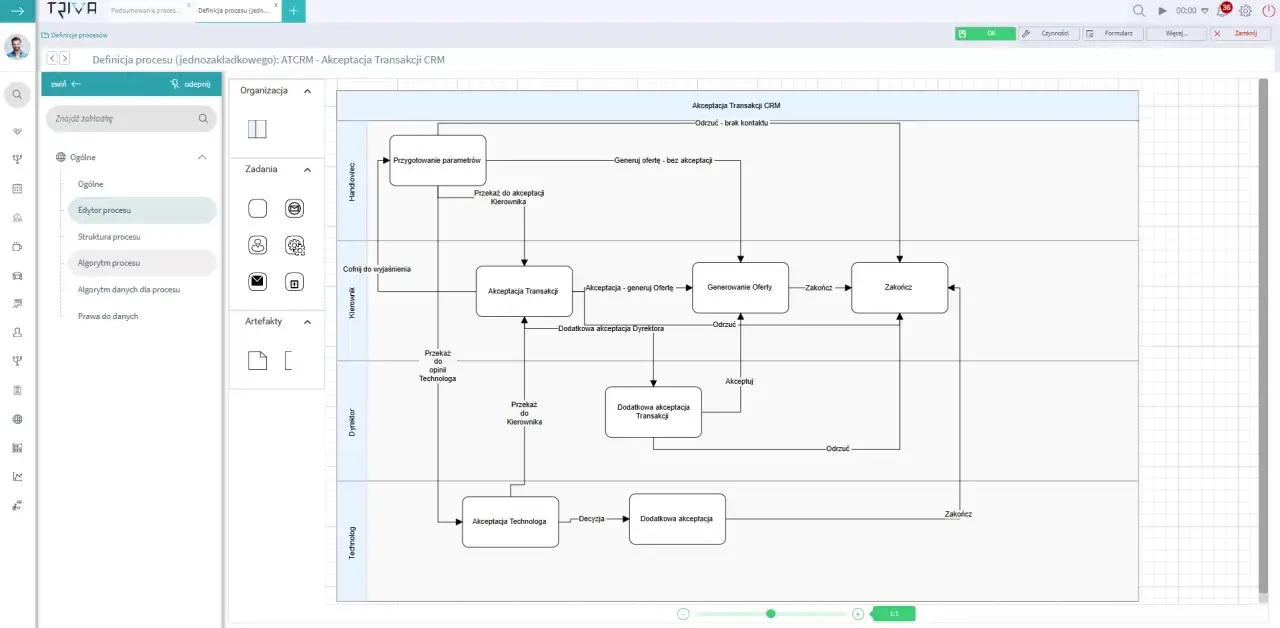Open the Więcej... dropdown button
Screen dimensions: 1280x628
[x=1176, y=33]
